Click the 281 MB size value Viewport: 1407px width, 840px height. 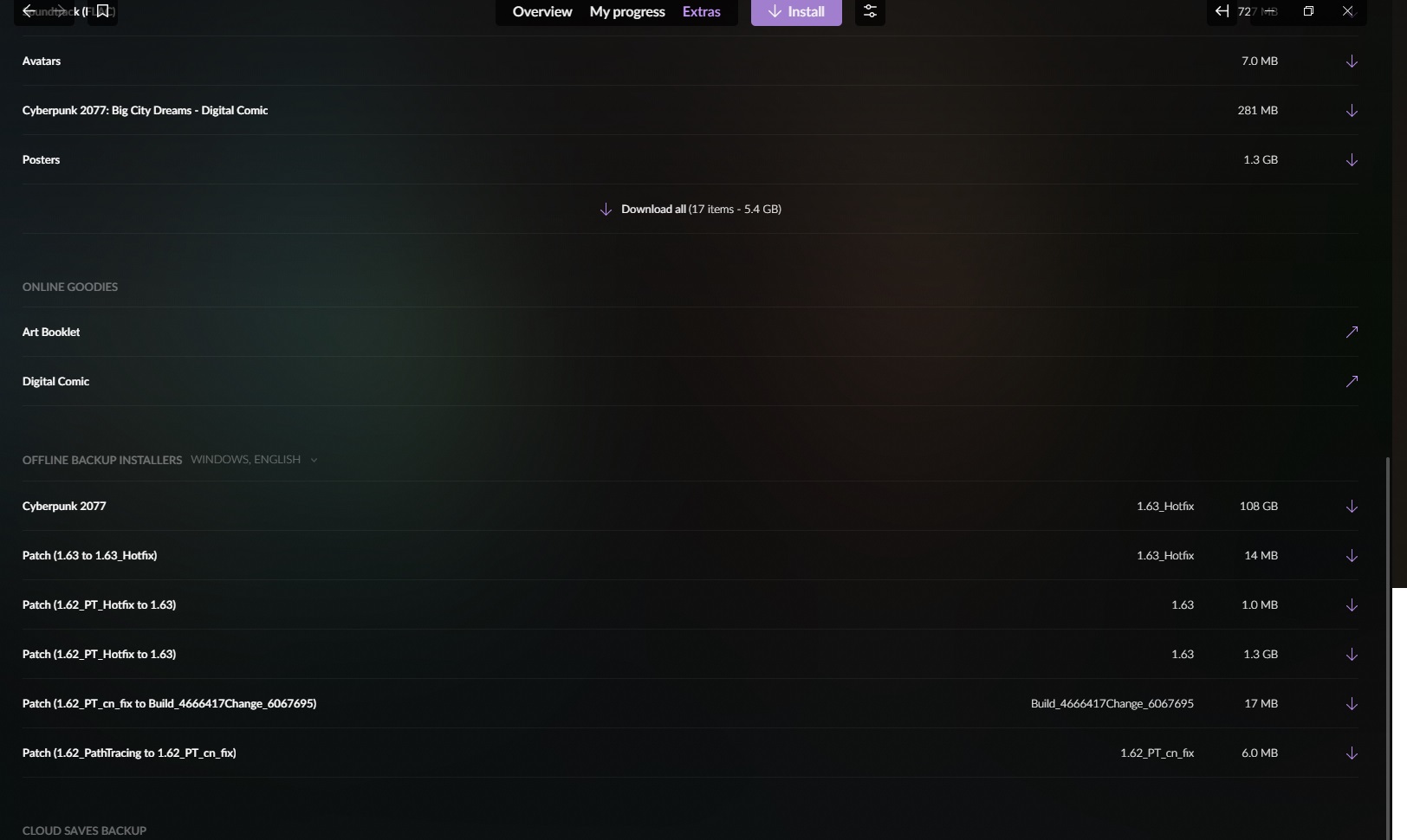tap(1257, 111)
